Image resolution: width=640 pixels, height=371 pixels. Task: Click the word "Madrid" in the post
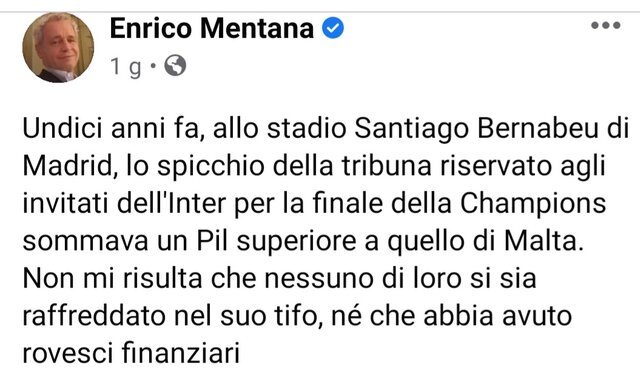coord(67,167)
